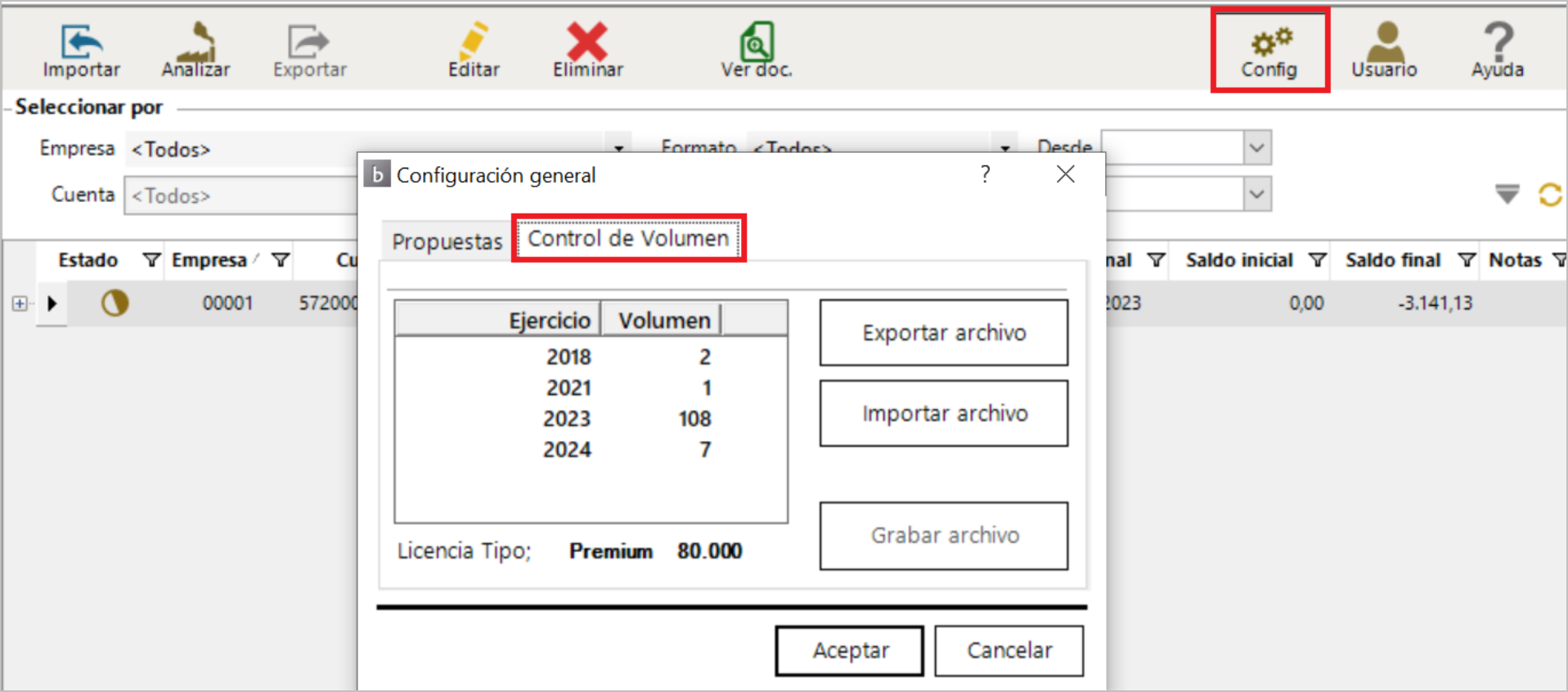The width and height of the screenshot is (1568, 692).
Task: Select the 2021 ejercicio row
Action: [x=591, y=389]
